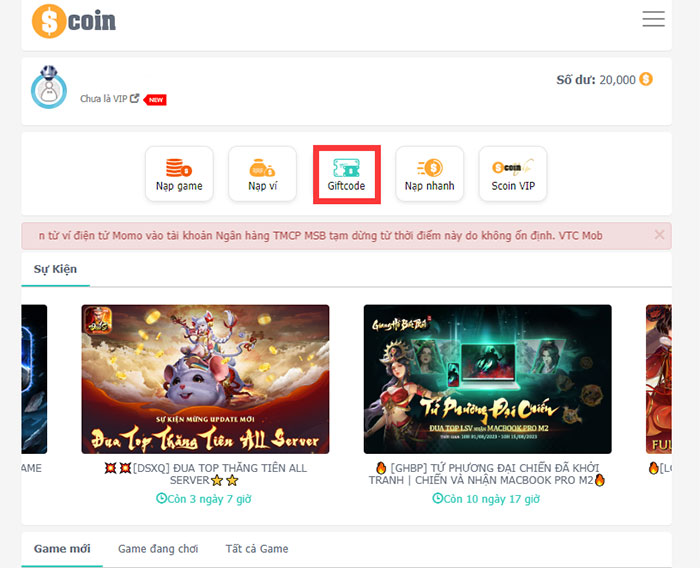Dismiss the pink Momo notice banner
The image size is (700, 568).
(659, 235)
